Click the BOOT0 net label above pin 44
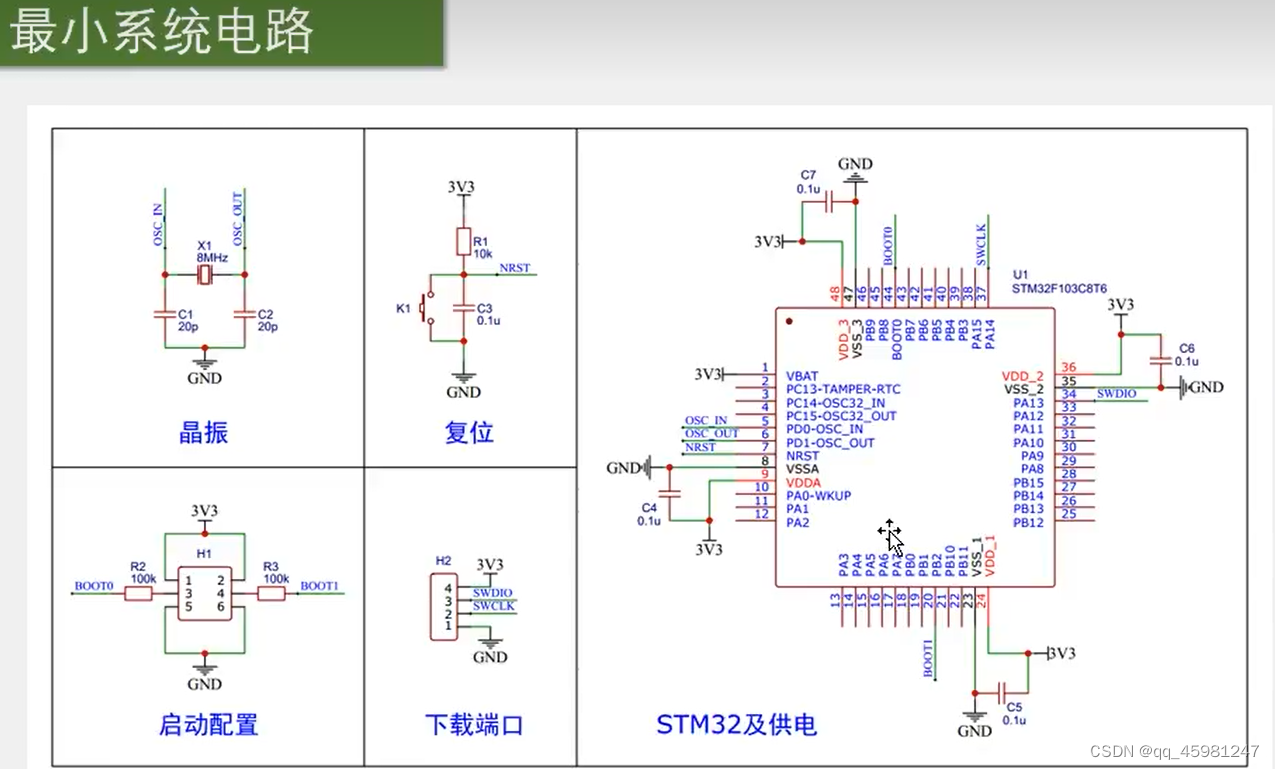1275x769 pixels. (888, 246)
